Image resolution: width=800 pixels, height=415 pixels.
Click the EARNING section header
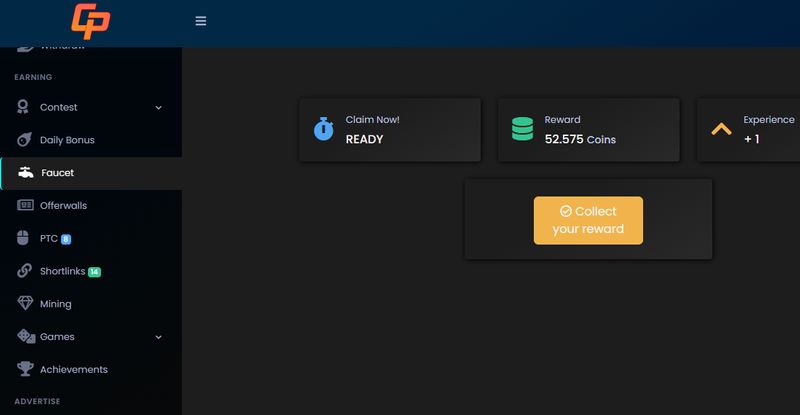[x=33, y=77]
